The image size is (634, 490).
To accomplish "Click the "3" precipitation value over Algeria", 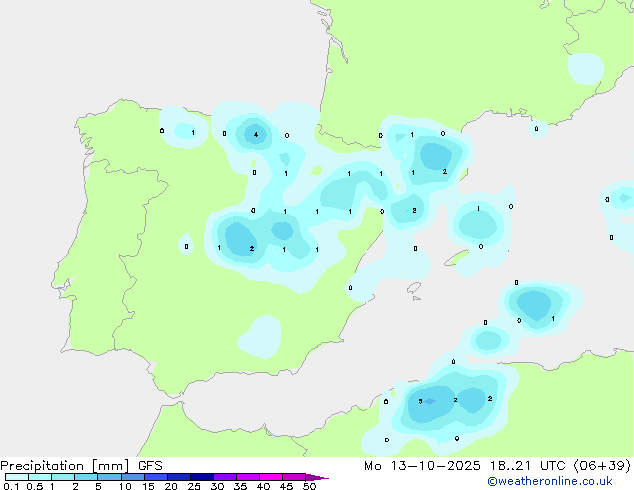I will [x=421, y=401].
